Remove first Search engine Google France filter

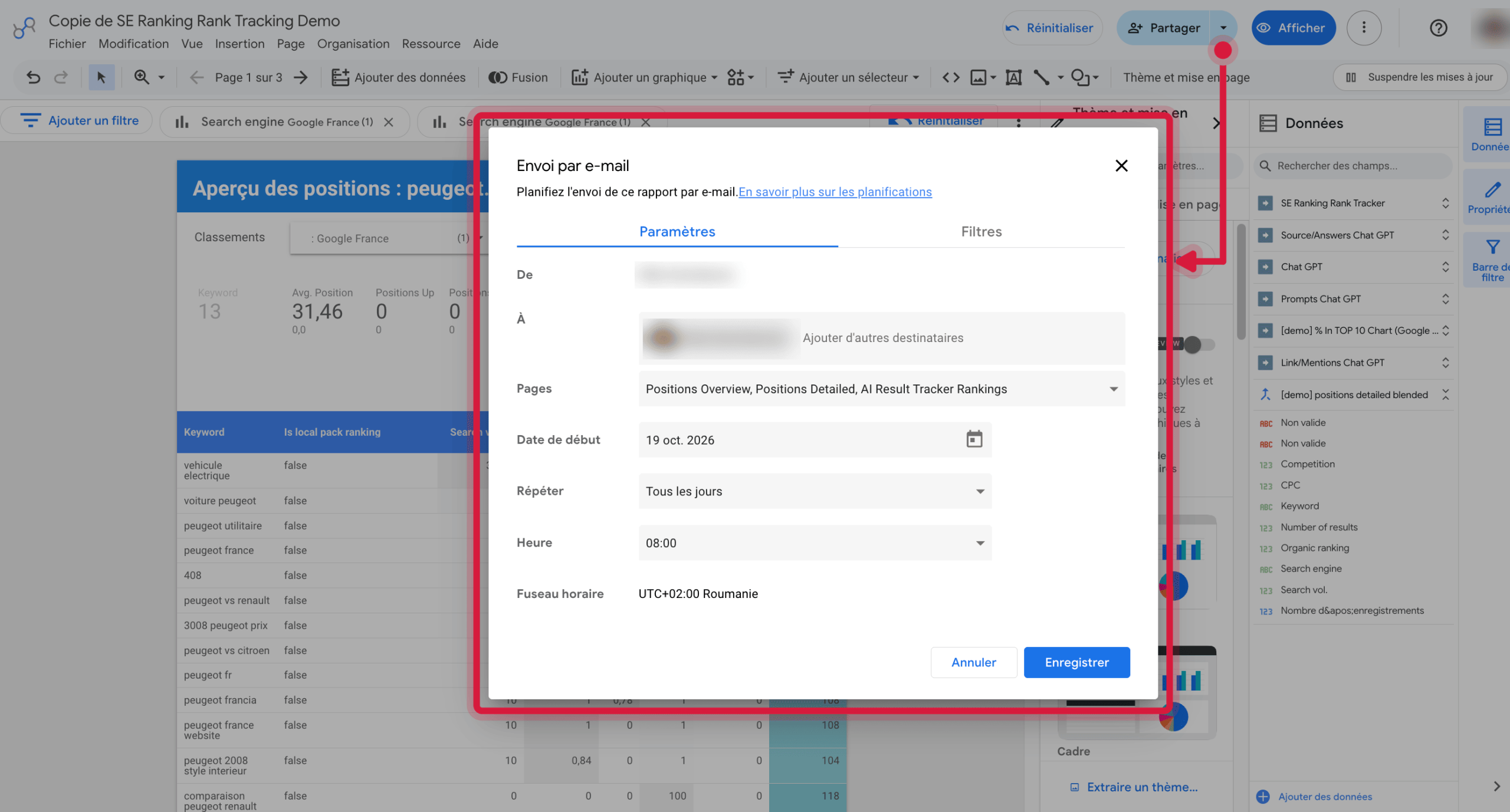pyautogui.click(x=388, y=122)
